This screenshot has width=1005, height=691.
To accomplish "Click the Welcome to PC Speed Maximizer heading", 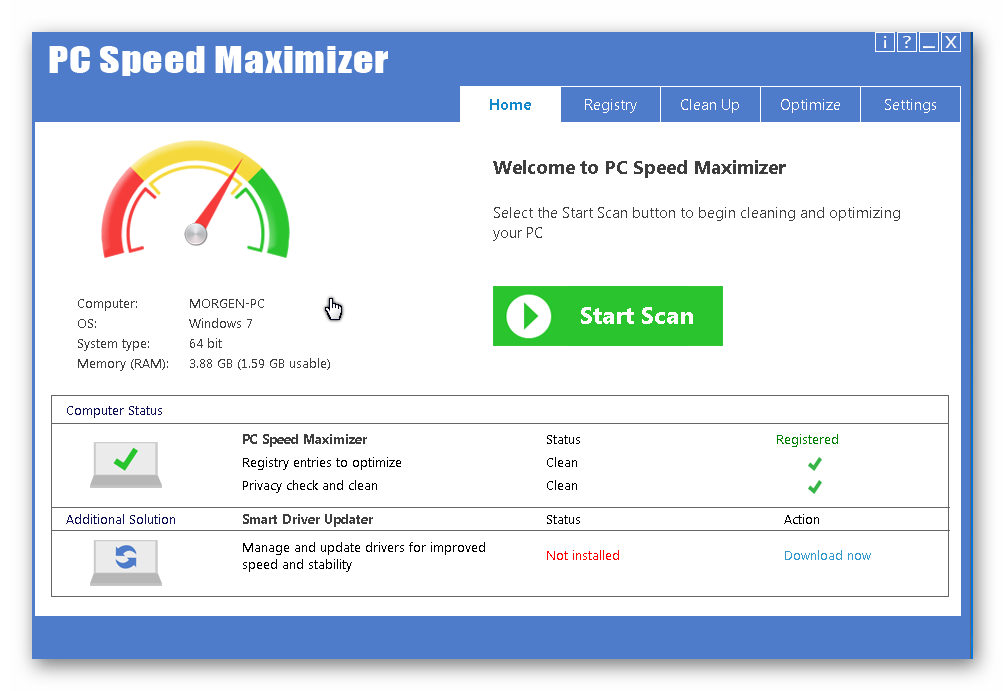I will point(639,168).
